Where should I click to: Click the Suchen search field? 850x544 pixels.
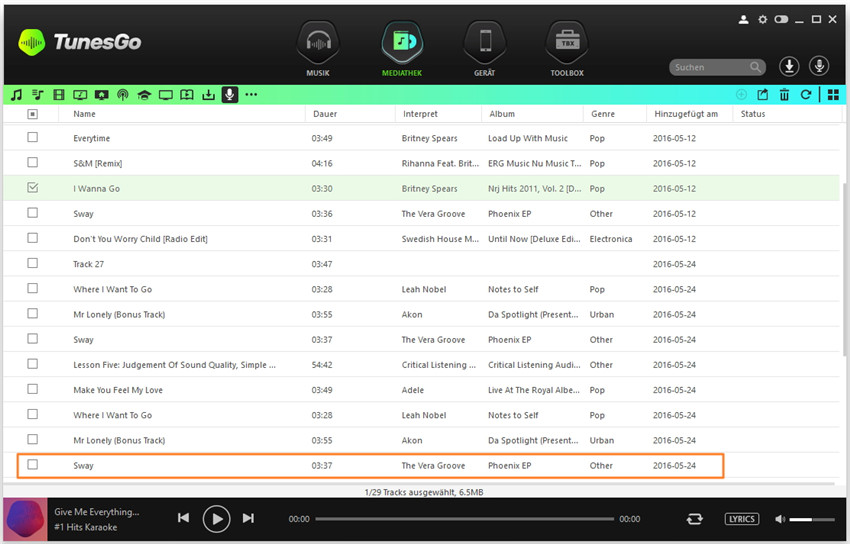point(708,67)
